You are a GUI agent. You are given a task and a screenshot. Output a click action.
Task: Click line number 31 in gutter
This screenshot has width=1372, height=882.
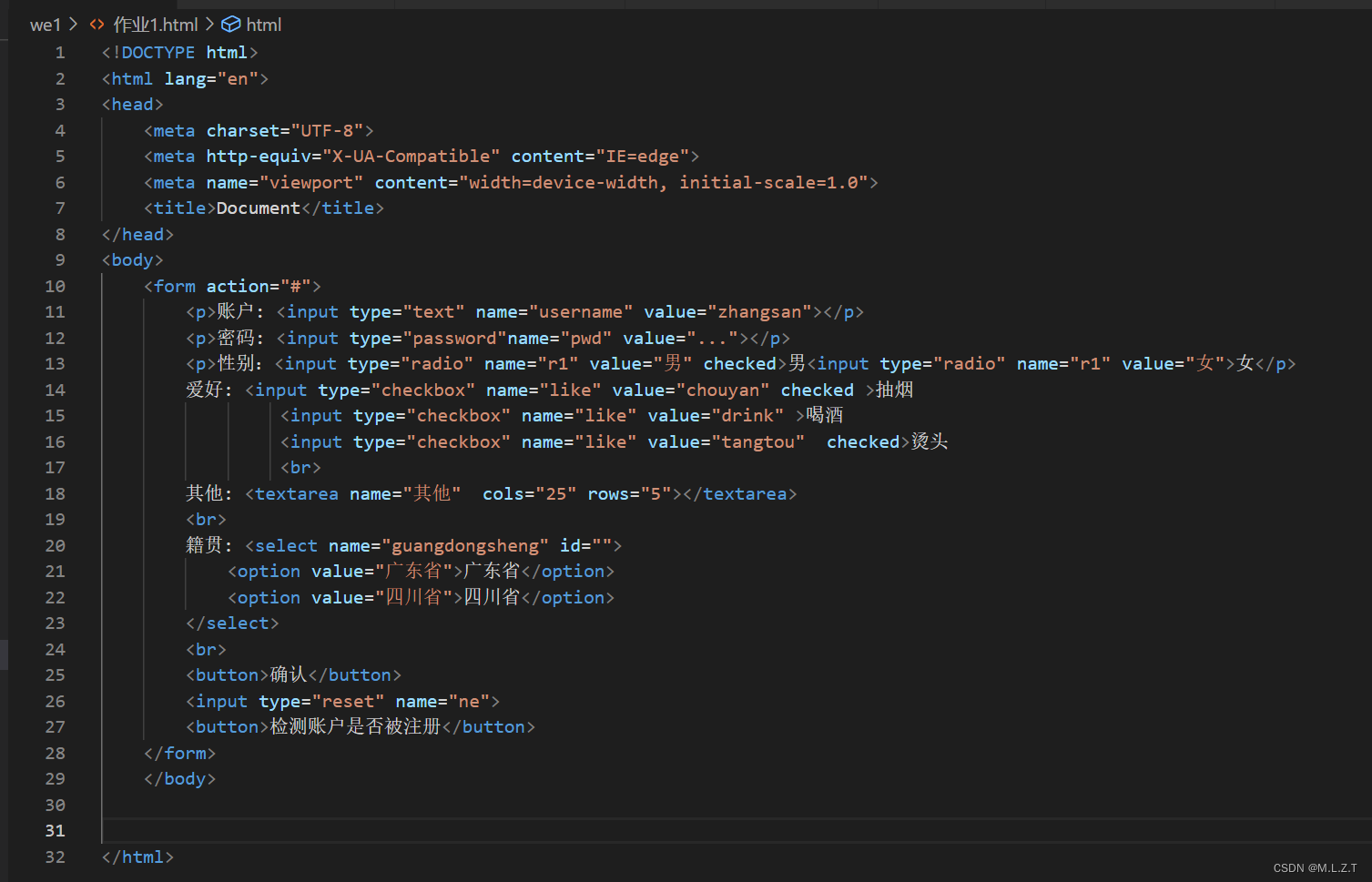(x=55, y=831)
